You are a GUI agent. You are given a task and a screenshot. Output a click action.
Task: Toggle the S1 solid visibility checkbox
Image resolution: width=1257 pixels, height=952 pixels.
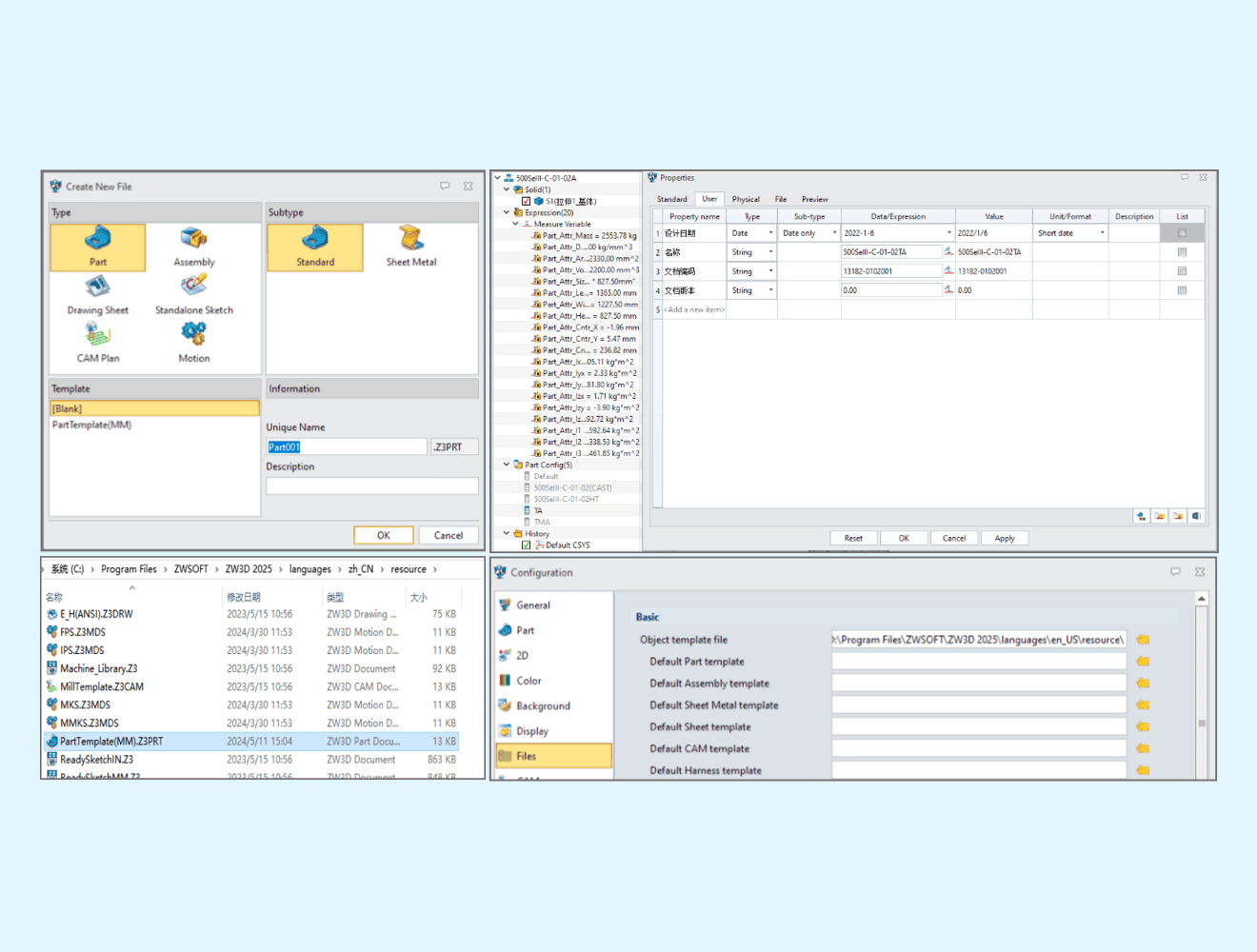(x=527, y=202)
